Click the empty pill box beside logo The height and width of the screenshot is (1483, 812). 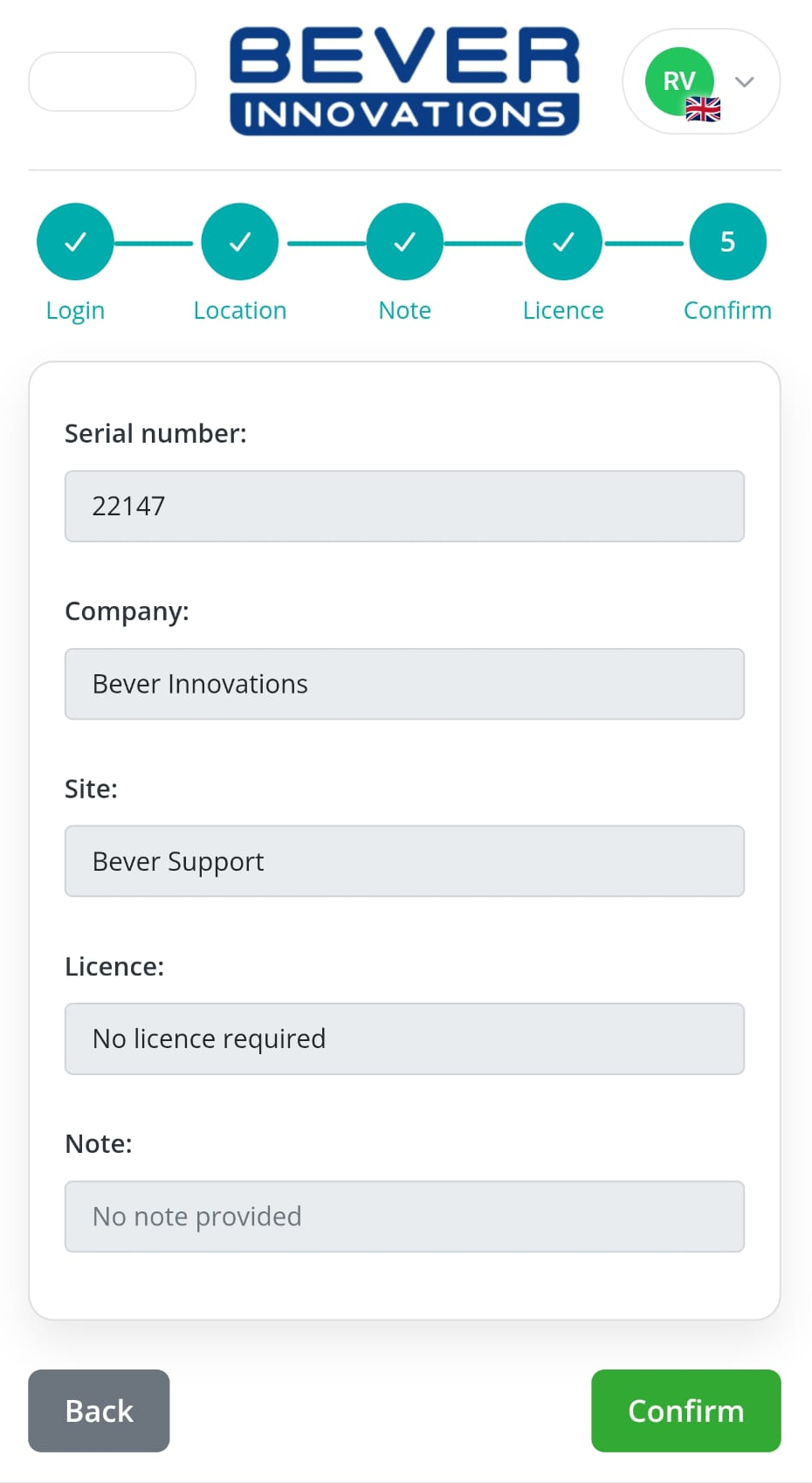pyautogui.click(x=113, y=82)
